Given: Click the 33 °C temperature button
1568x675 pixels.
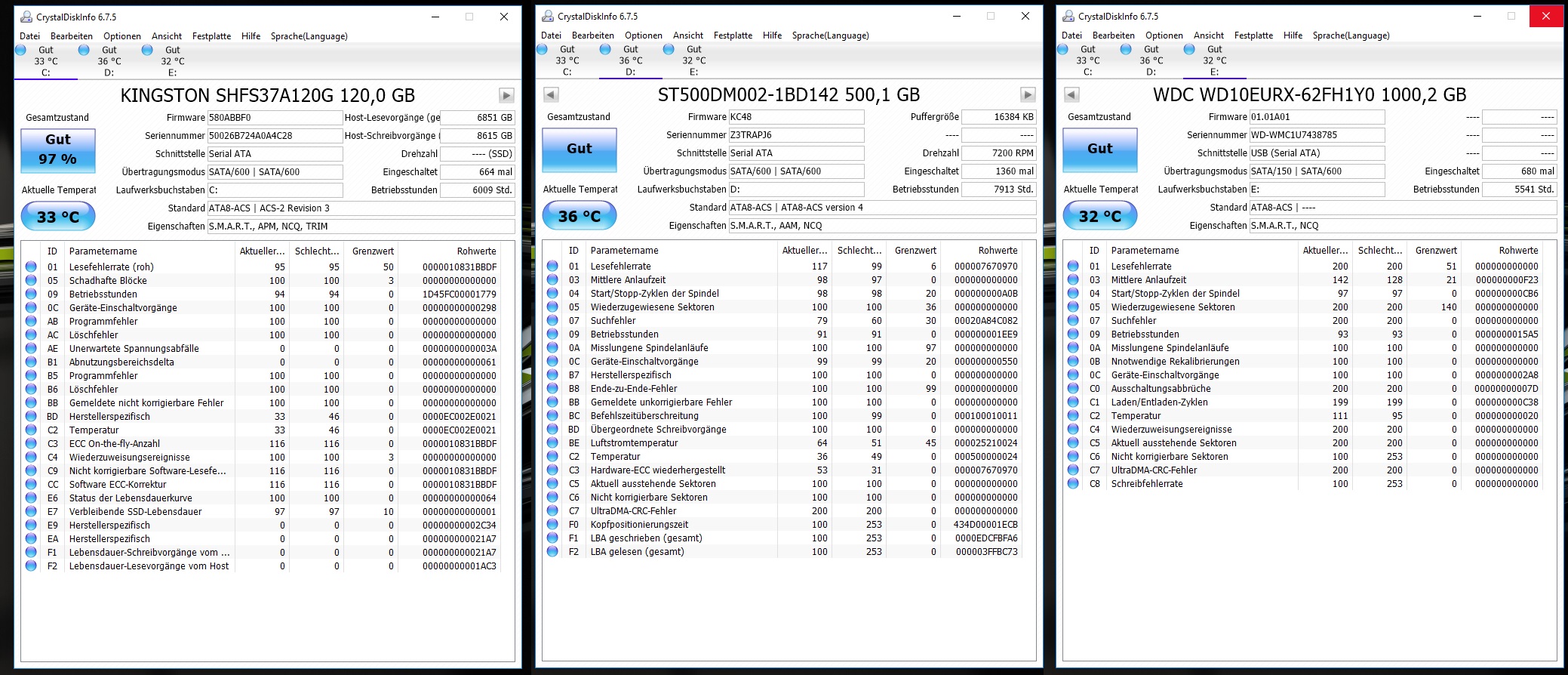Looking at the screenshot, I should click(58, 217).
